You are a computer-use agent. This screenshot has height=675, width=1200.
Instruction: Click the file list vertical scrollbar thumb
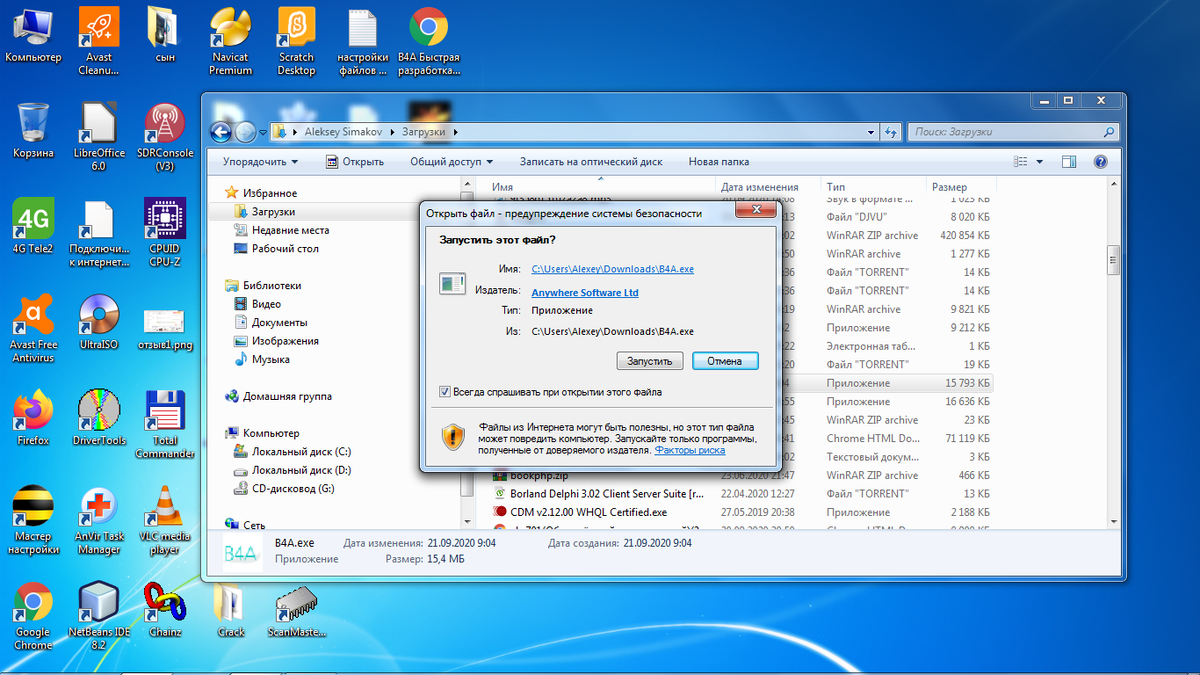point(1112,260)
